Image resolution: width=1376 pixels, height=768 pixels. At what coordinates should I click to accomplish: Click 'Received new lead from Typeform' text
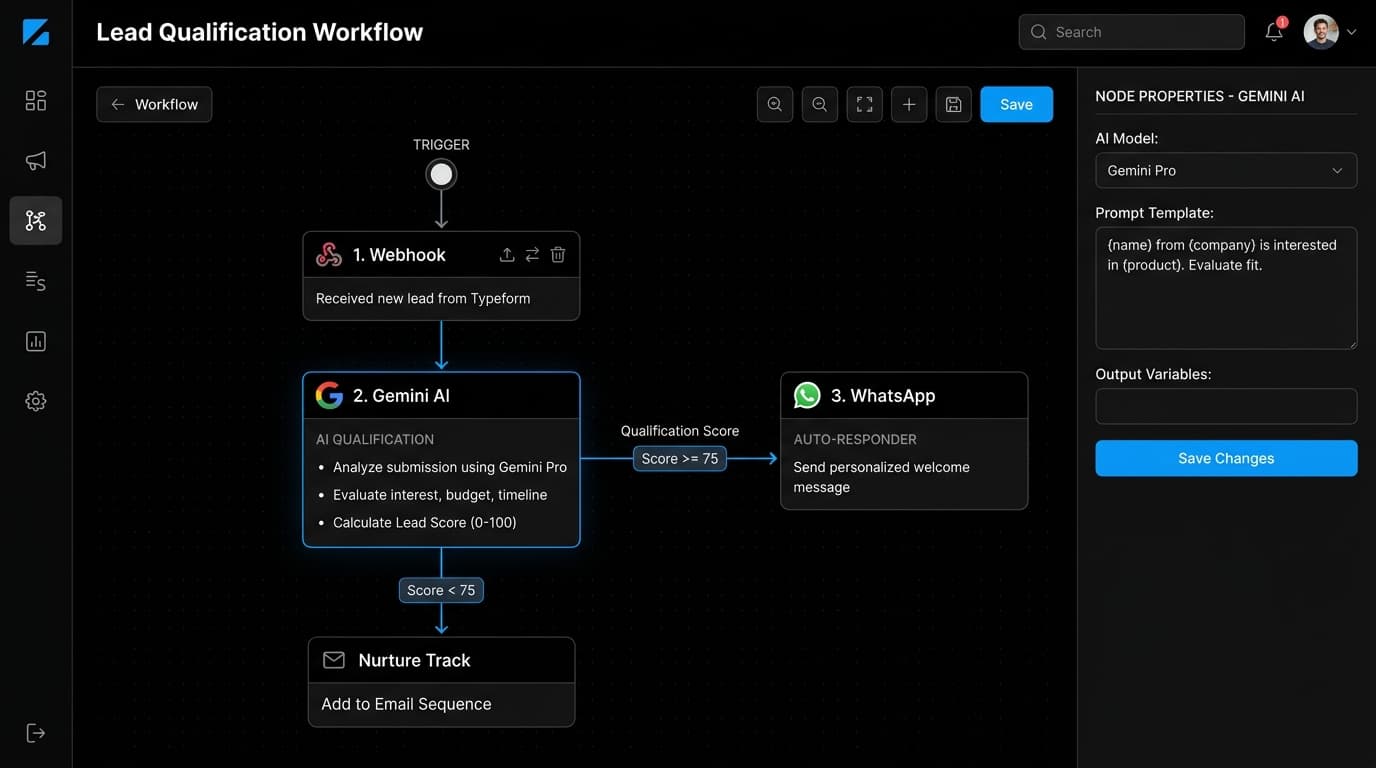coord(423,298)
